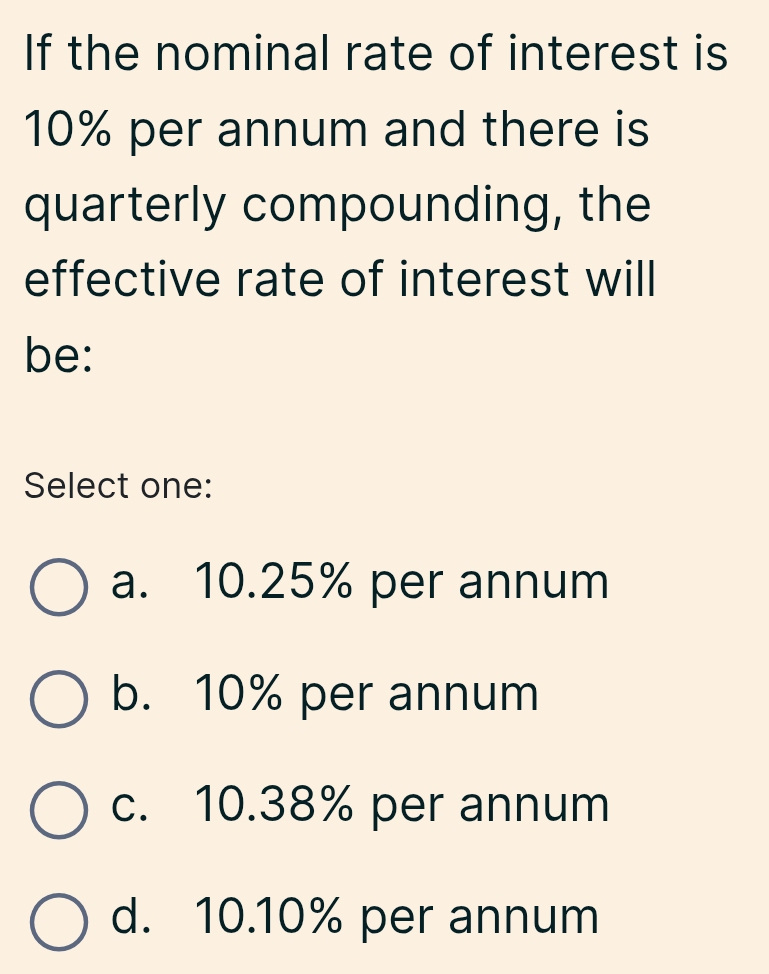Select the radio button for option a
The height and width of the screenshot is (974, 769).
click(x=56, y=586)
